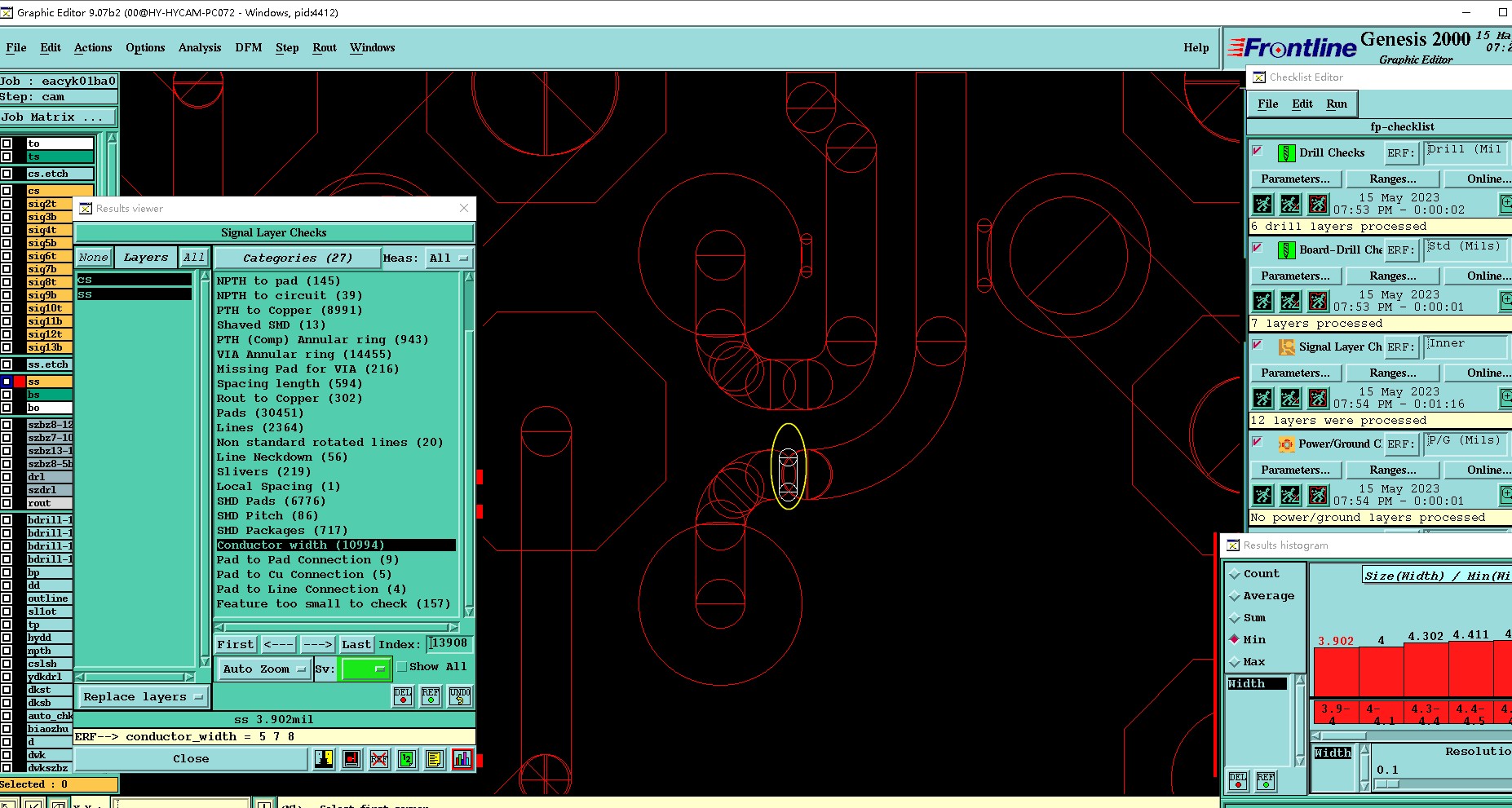This screenshot has width=1512, height=808.
Task: Click the Index input field
Action: pyautogui.click(x=449, y=644)
